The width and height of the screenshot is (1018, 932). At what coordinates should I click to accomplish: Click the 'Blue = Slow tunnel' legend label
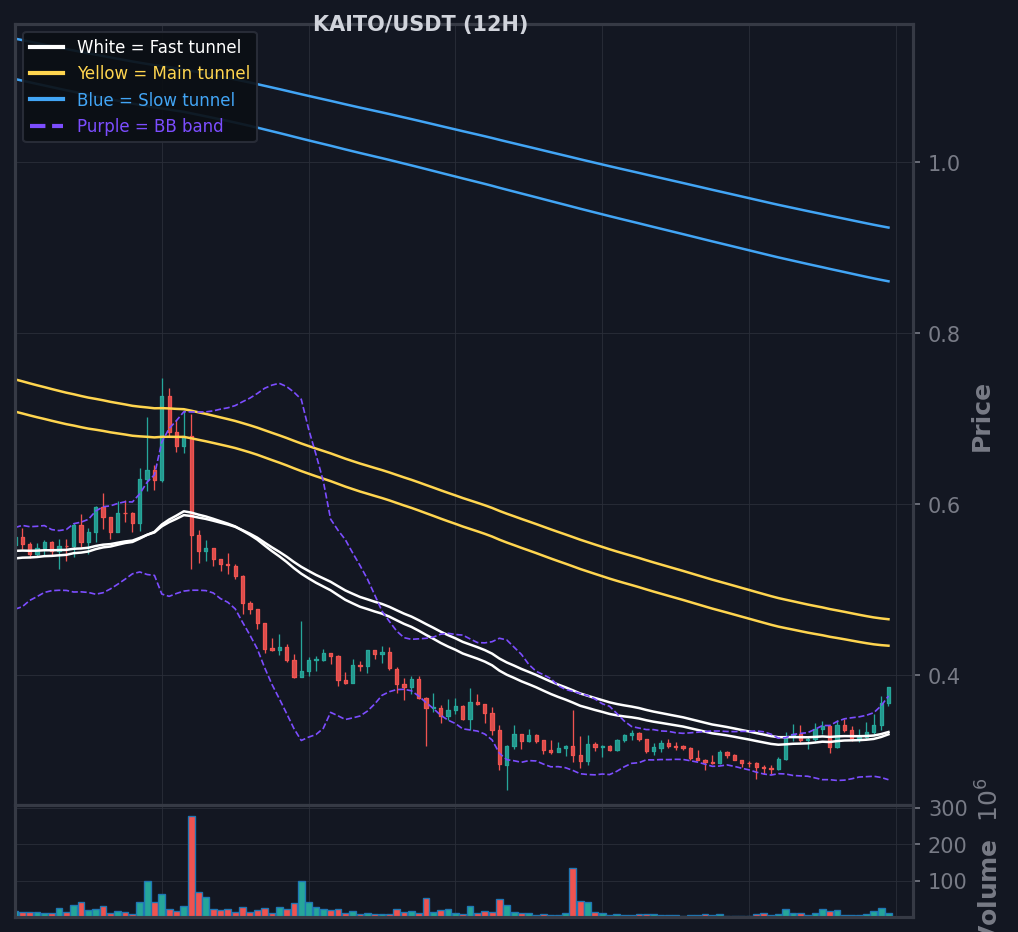156,99
